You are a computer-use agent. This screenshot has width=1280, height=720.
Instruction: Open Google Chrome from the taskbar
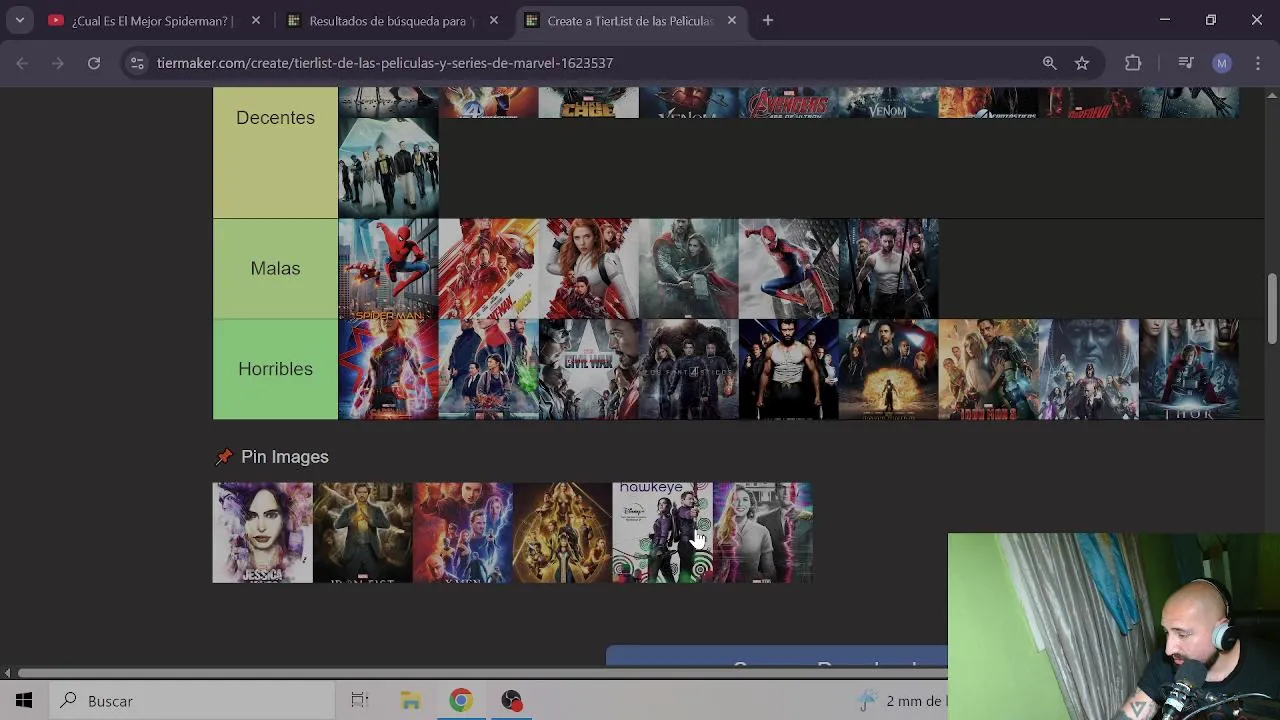tap(461, 701)
